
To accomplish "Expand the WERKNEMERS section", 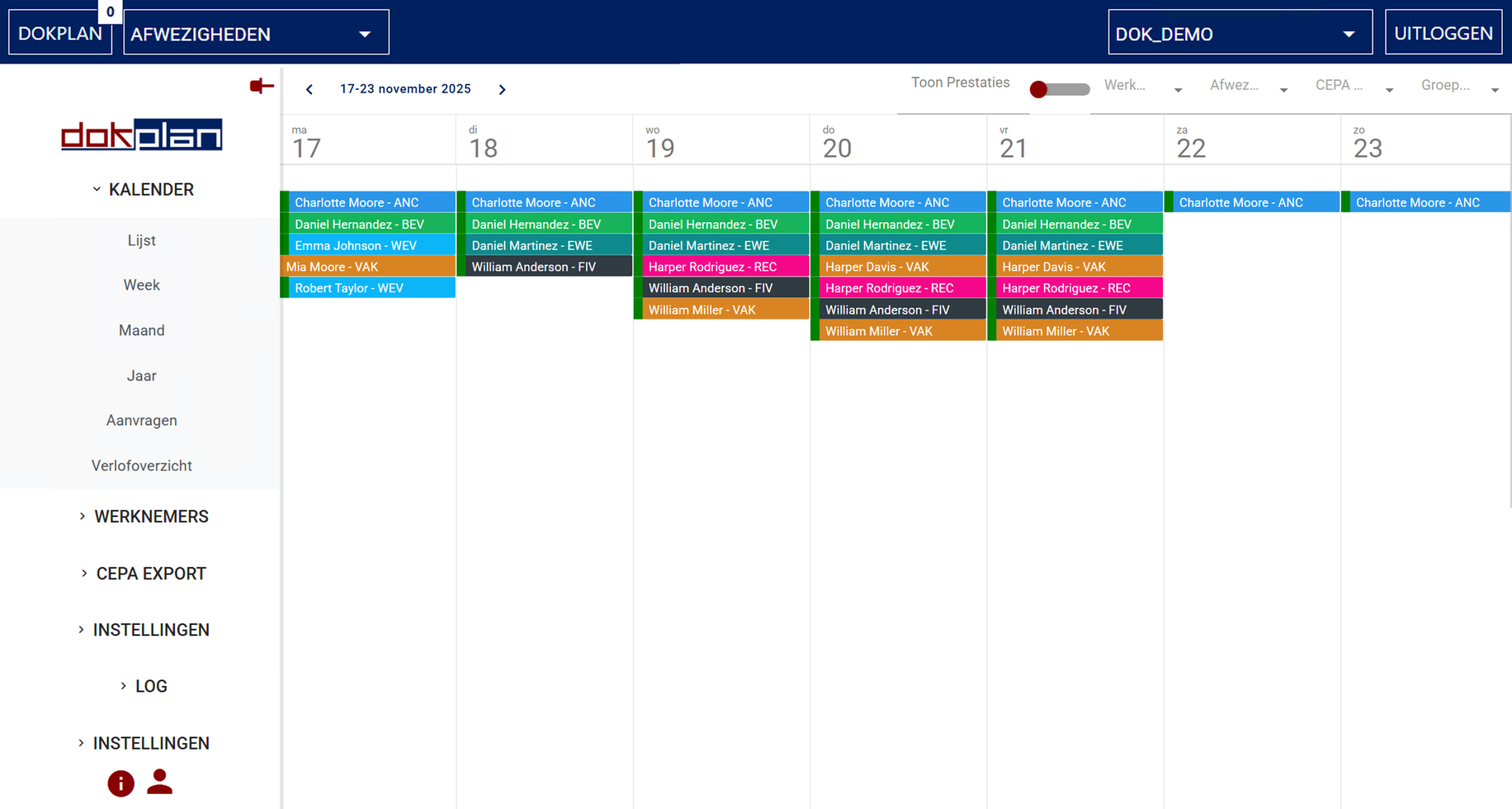I will (x=151, y=516).
